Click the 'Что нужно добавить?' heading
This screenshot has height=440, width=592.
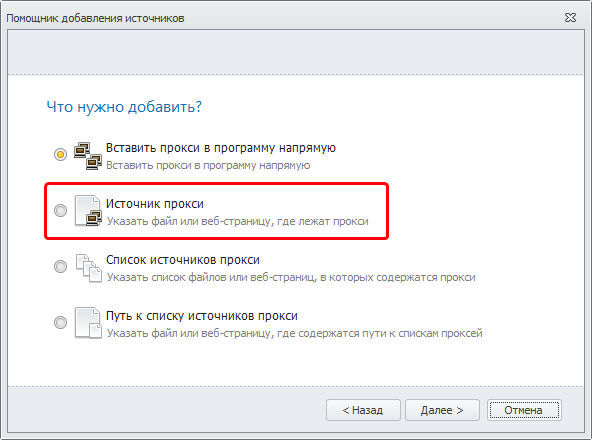tap(124, 107)
